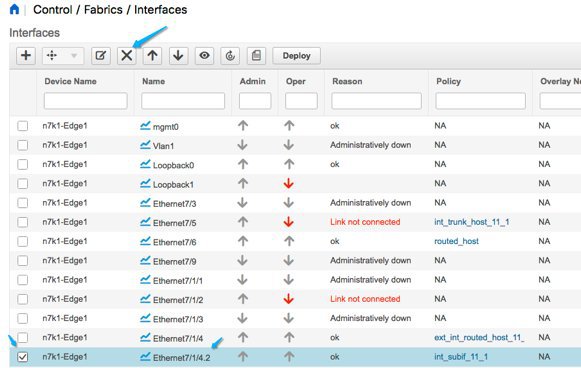Click the Device Name filter field
The height and width of the screenshot is (368, 581).
[x=86, y=101]
